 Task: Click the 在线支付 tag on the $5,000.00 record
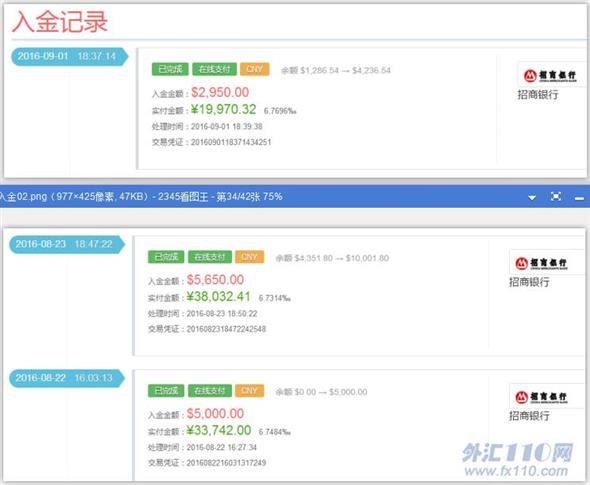click(210, 391)
